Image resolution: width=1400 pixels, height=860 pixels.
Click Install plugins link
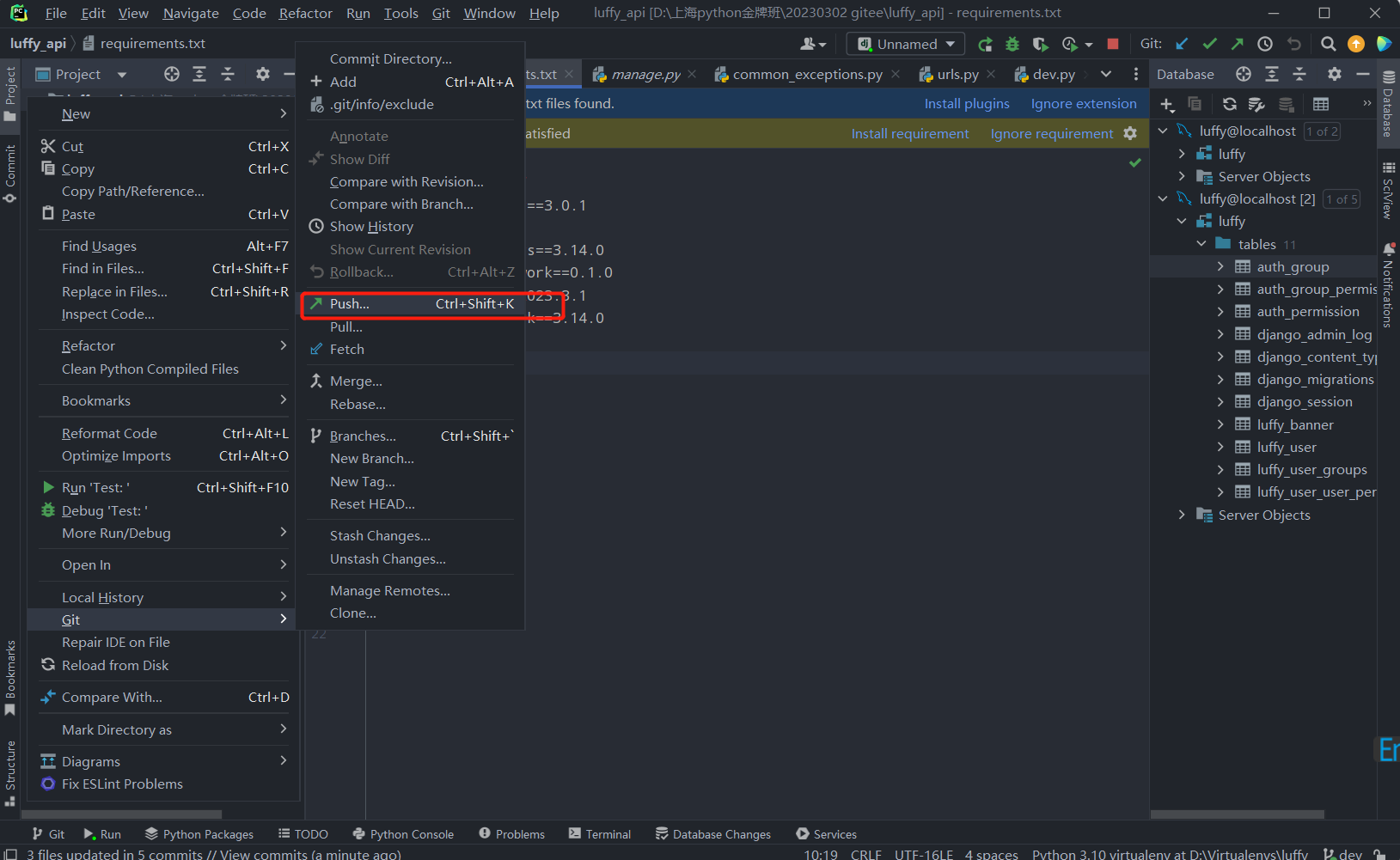(x=967, y=103)
